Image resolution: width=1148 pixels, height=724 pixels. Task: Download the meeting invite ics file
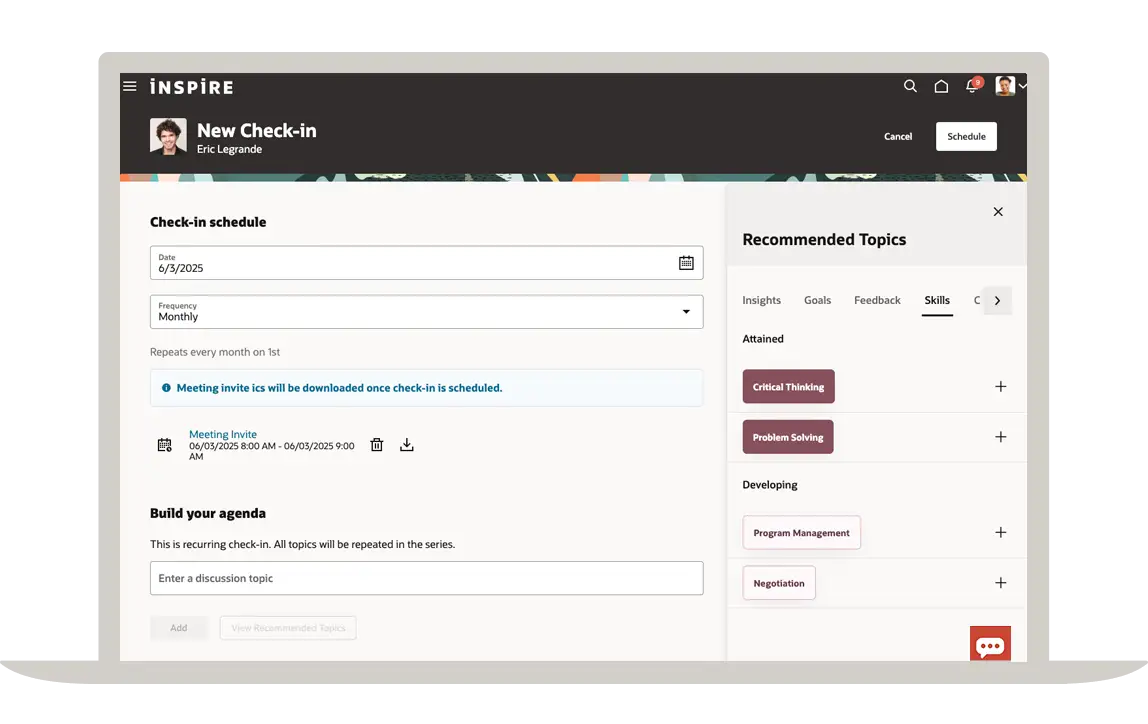tap(407, 445)
